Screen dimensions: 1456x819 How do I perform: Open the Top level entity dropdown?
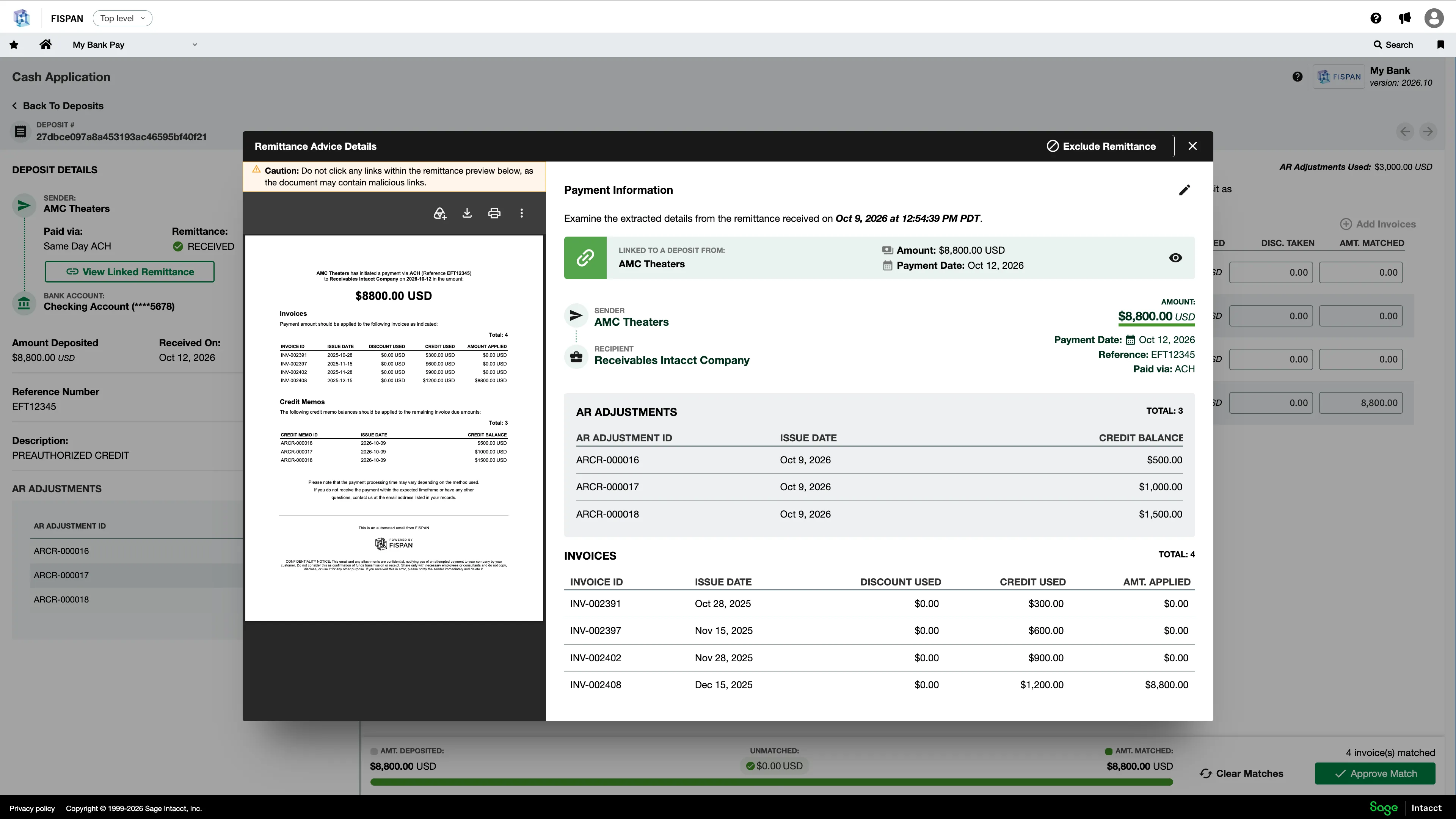coord(122,18)
